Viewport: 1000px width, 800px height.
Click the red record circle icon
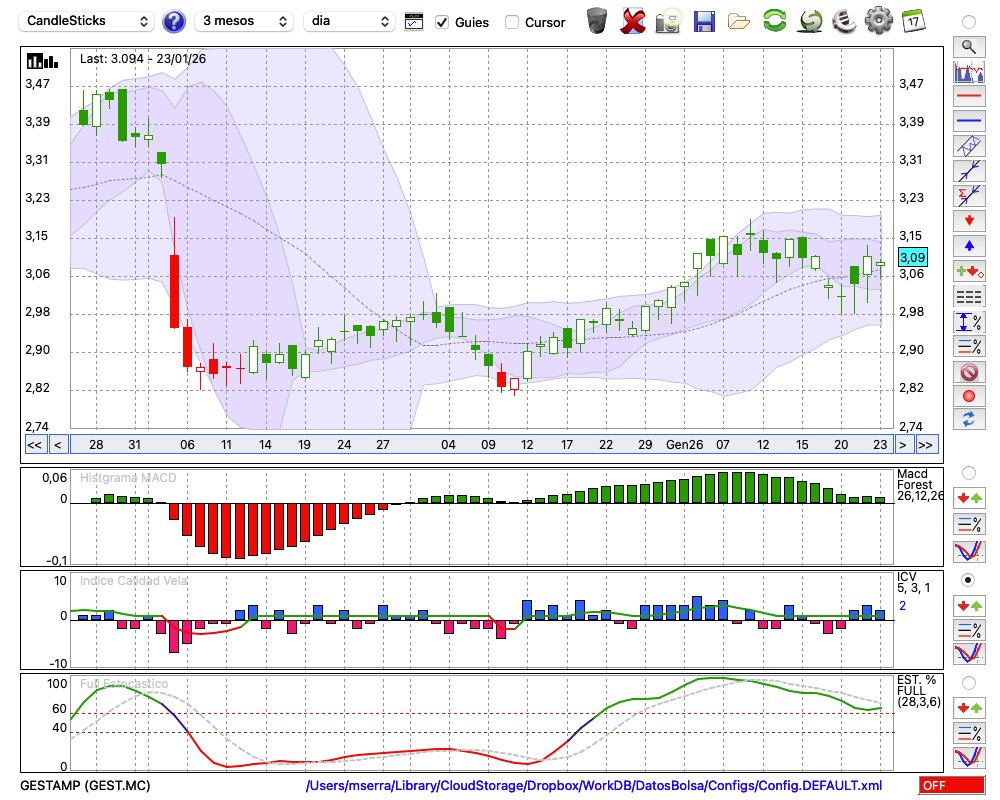pos(969,396)
